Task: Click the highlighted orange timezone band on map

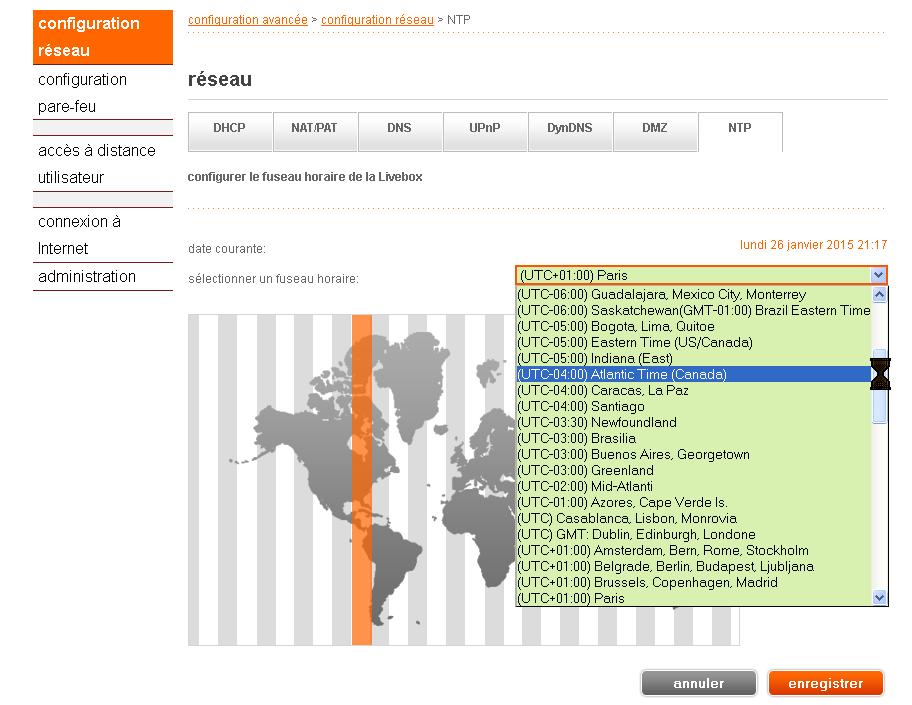Action: coord(362,480)
